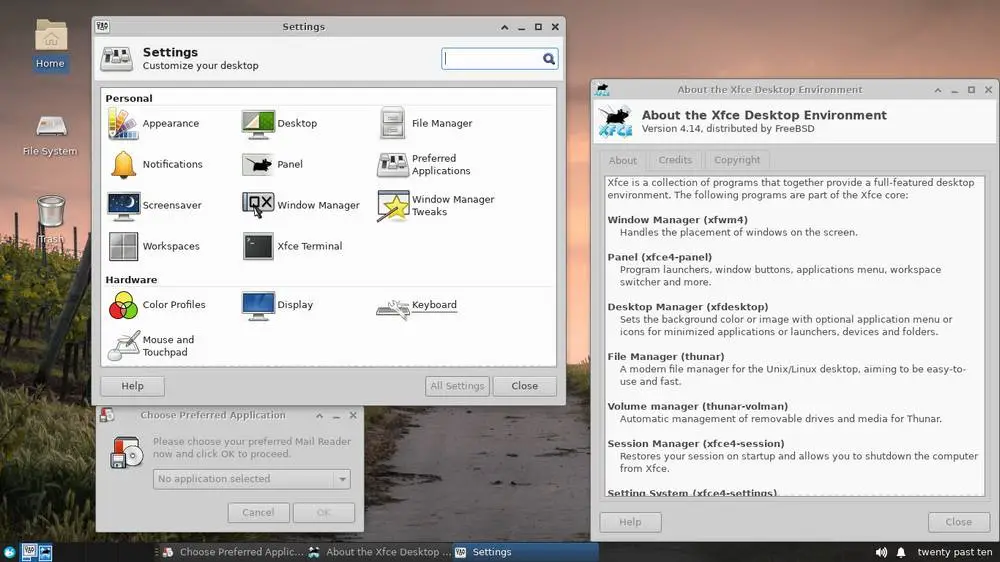Image resolution: width=1000 pixels, height=562 pixels.
Task: Switch to the Copyright tab
Action: click(x=737, y=160)
